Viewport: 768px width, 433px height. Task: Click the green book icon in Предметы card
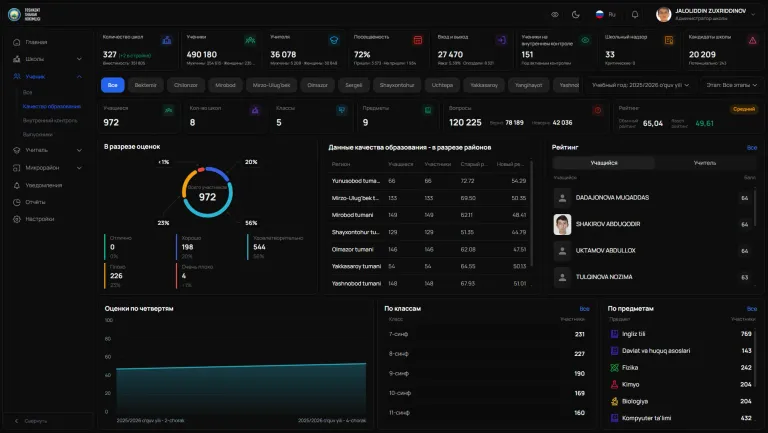click(x=428, y=111)
